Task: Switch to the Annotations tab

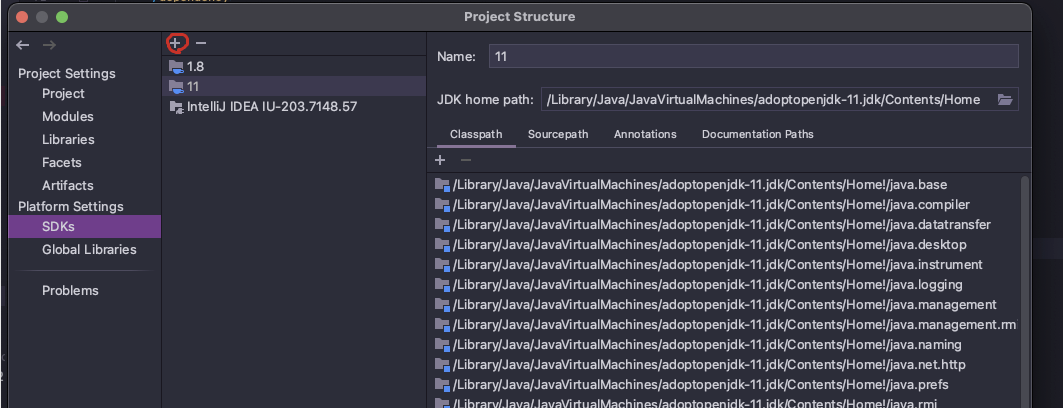Action: pos(645,134)
